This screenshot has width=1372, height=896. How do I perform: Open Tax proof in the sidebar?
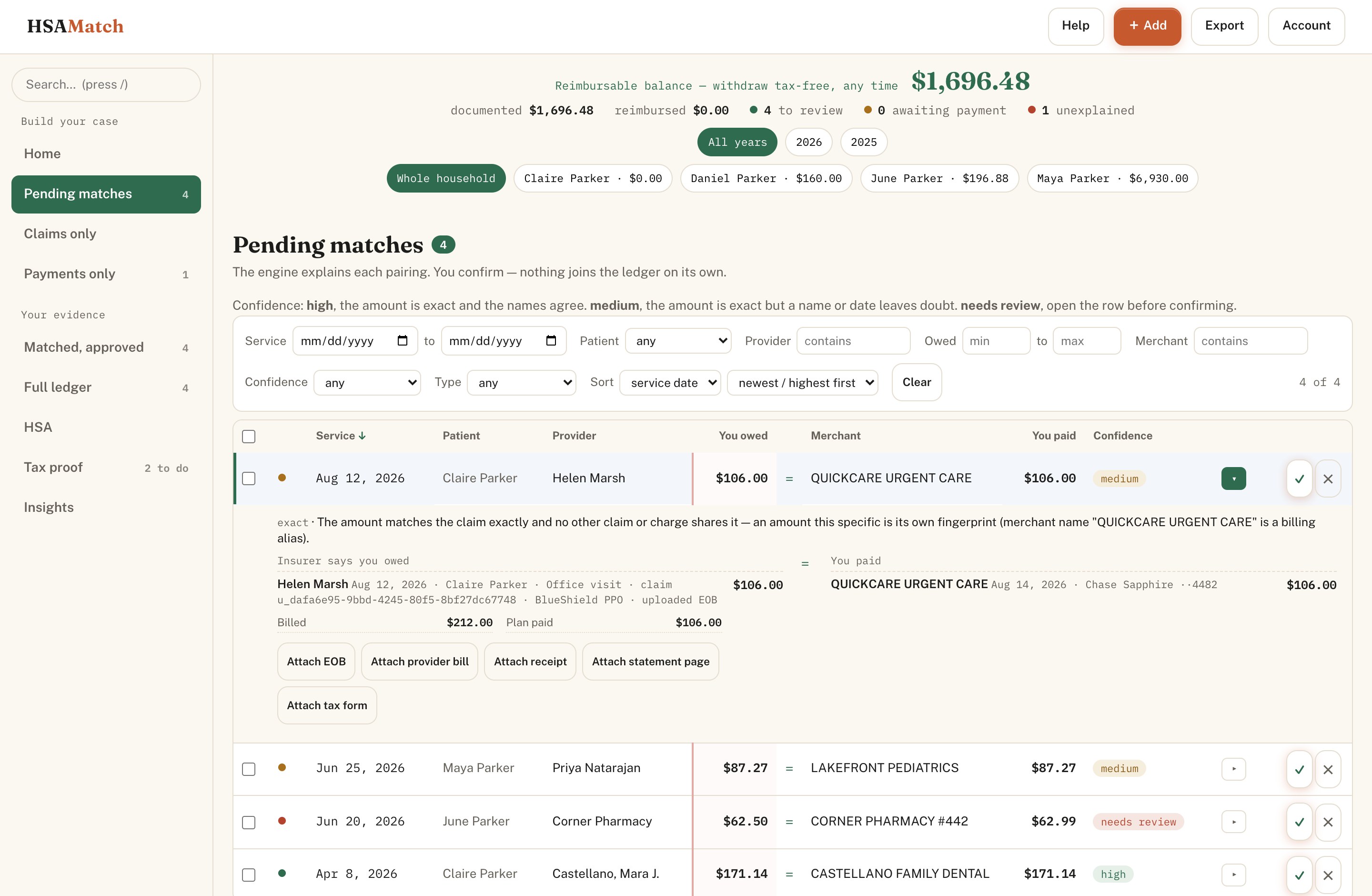click(106, 468)
